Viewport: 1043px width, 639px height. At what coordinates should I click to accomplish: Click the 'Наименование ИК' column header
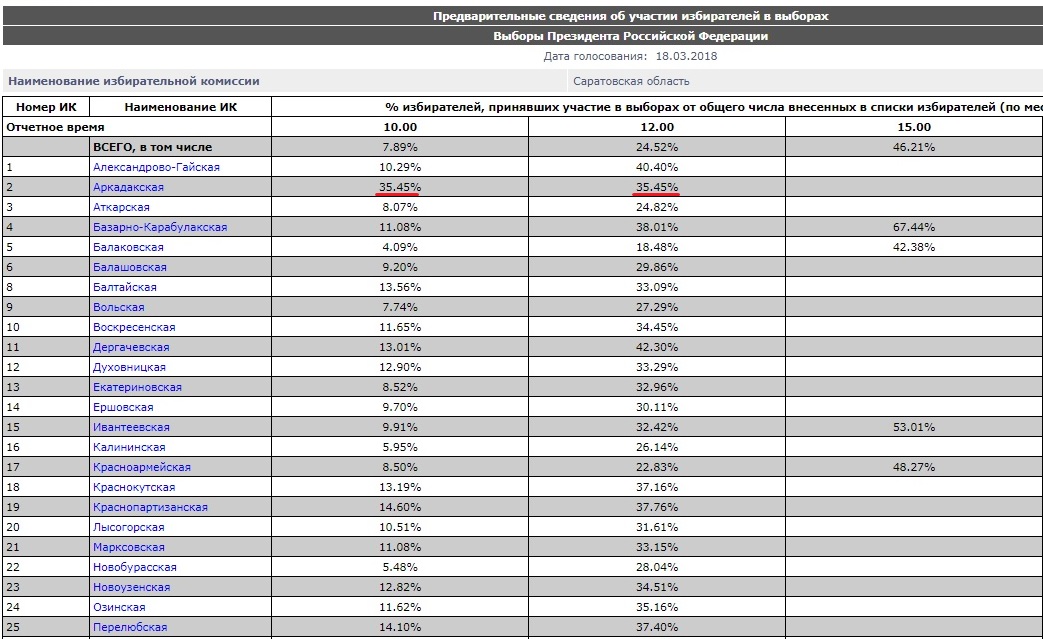click(x=180, y=106)
